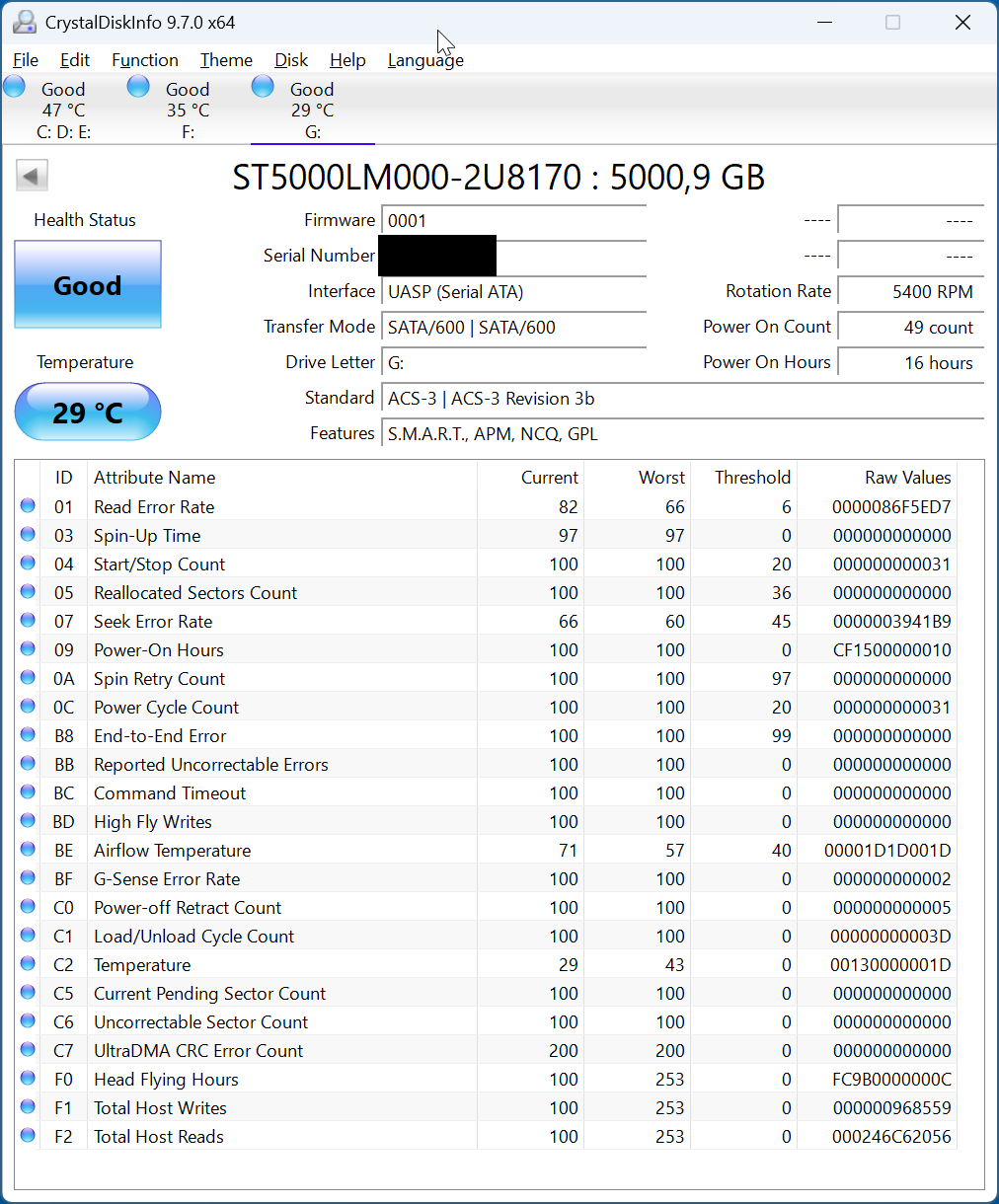Screen dimensions: 999x1204
Task: Click status orb for Seek Error Rate
Action: (28, 621)
